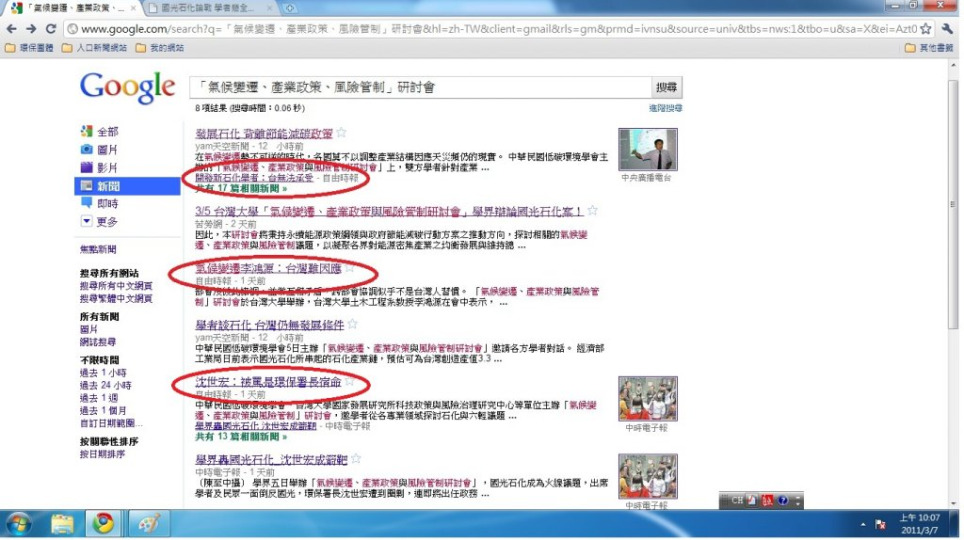This screenshot has height=540, width=964.
Task: Bookmark this page using the star icon
Action: click(x=926, y=29)
